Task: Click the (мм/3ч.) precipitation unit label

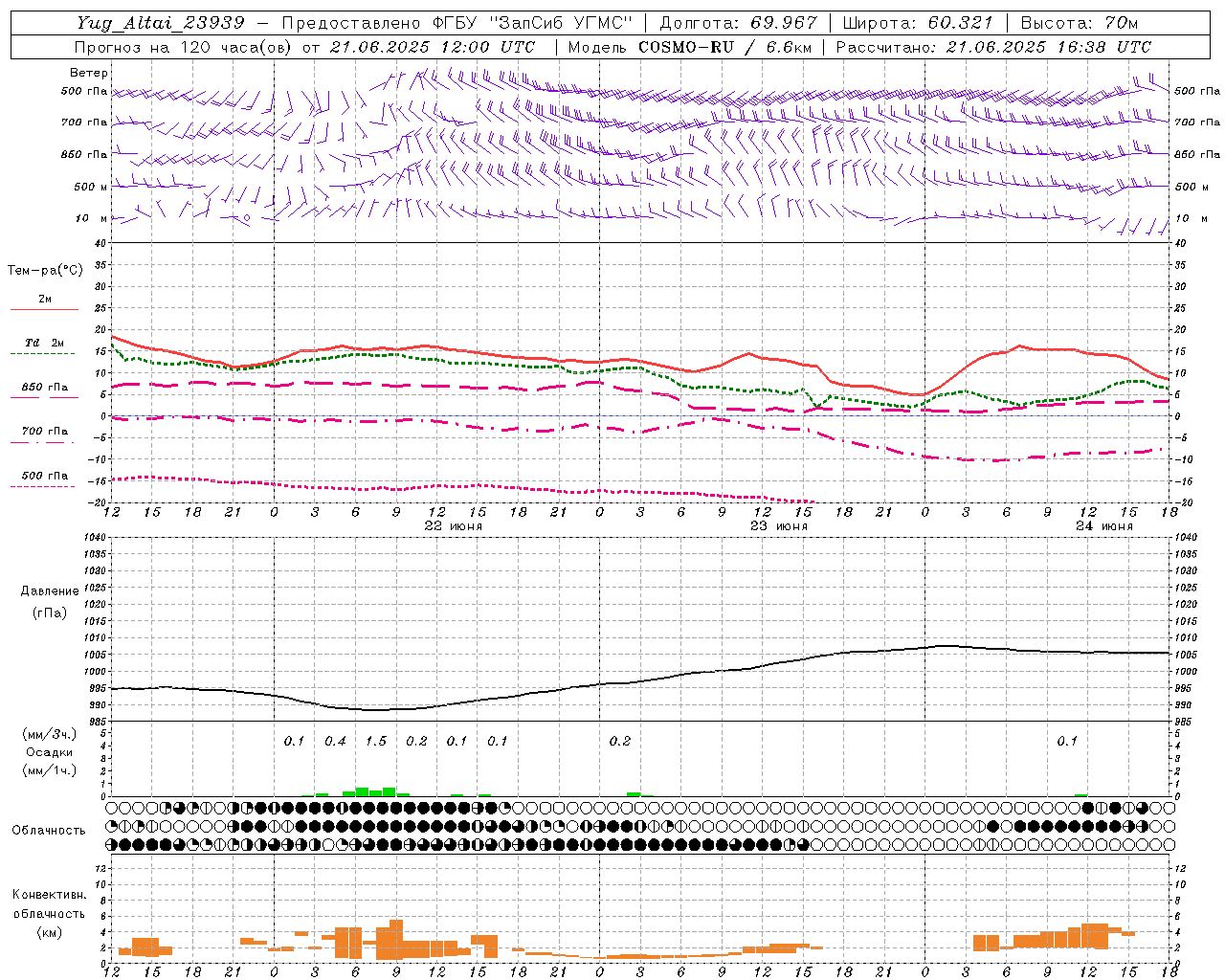Action: [50, 735]
